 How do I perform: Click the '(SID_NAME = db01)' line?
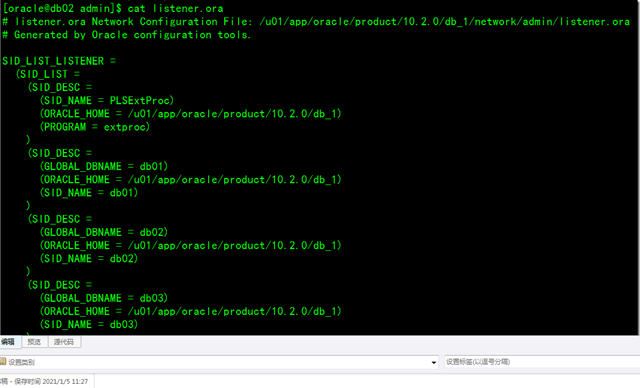click(x=89, y=193)
